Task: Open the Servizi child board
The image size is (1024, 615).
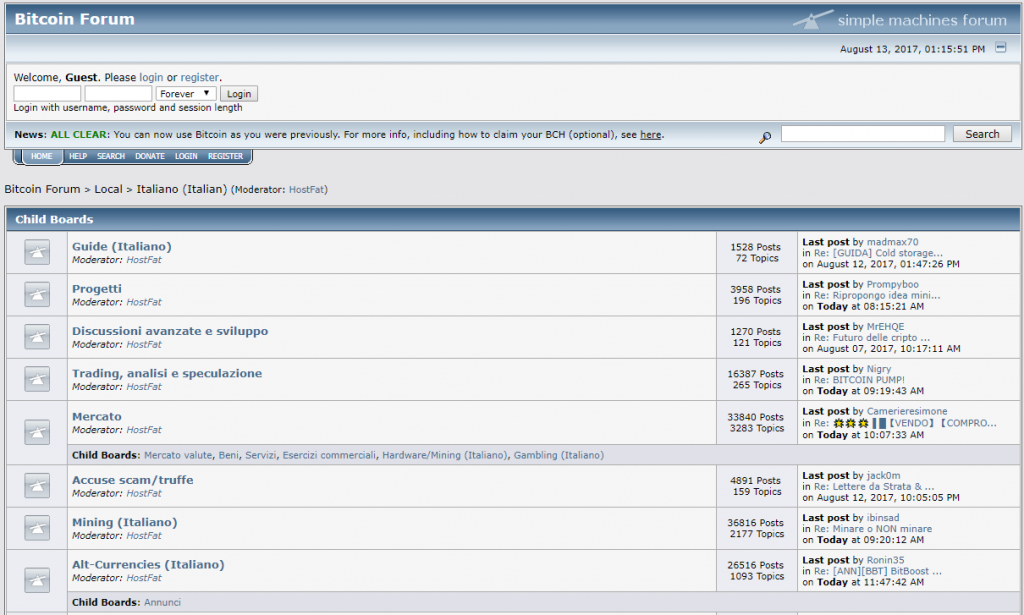Action: tap(261, 455)
